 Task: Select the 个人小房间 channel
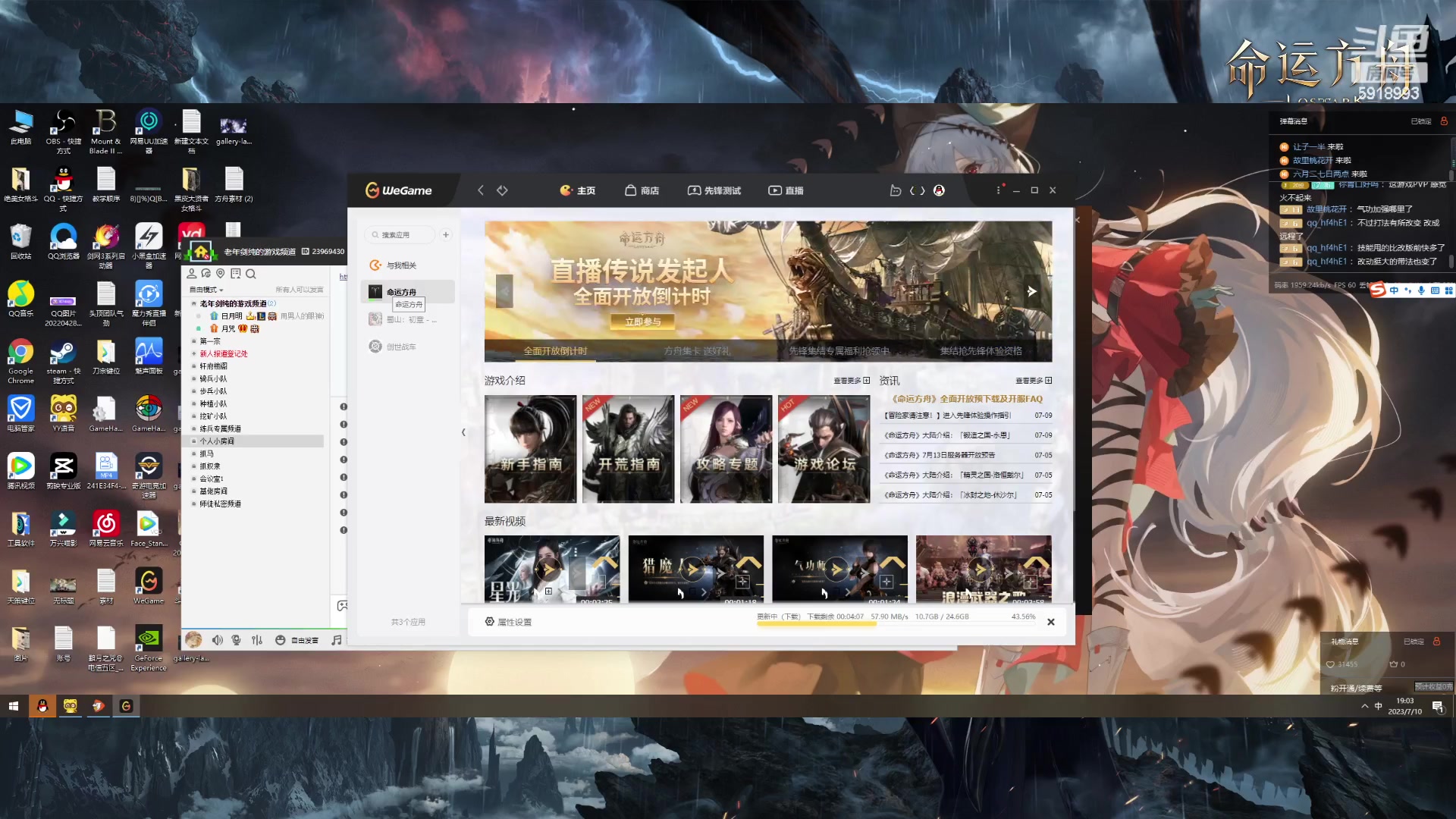tap(217, 441)
